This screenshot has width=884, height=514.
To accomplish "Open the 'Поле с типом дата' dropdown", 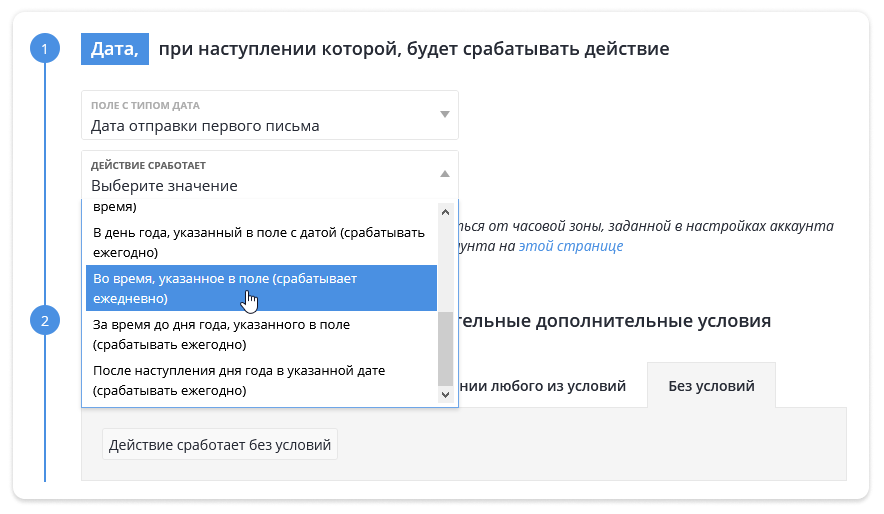I will pyautogui.click(x=269, y=115).
